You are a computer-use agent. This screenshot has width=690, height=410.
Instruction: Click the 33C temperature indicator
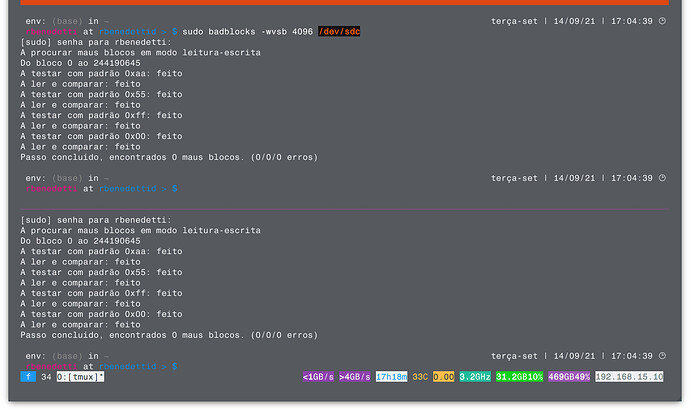[x=419, y=377]
